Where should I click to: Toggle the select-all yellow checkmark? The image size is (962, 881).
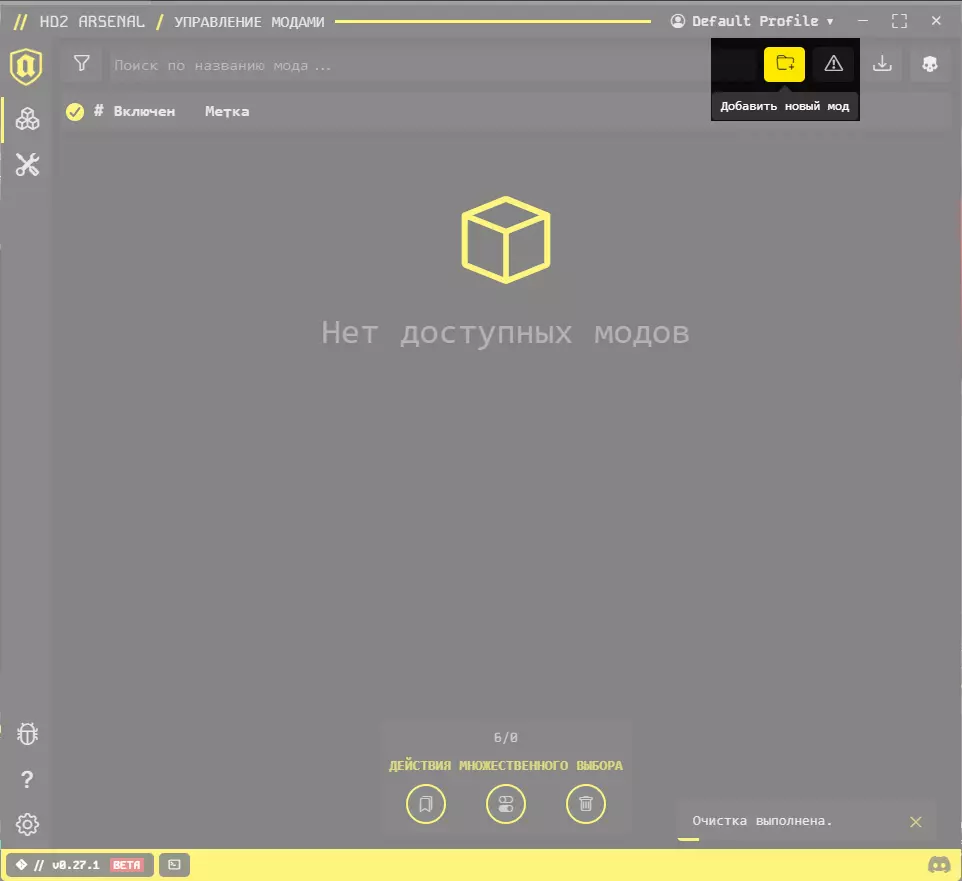point(75,112)
